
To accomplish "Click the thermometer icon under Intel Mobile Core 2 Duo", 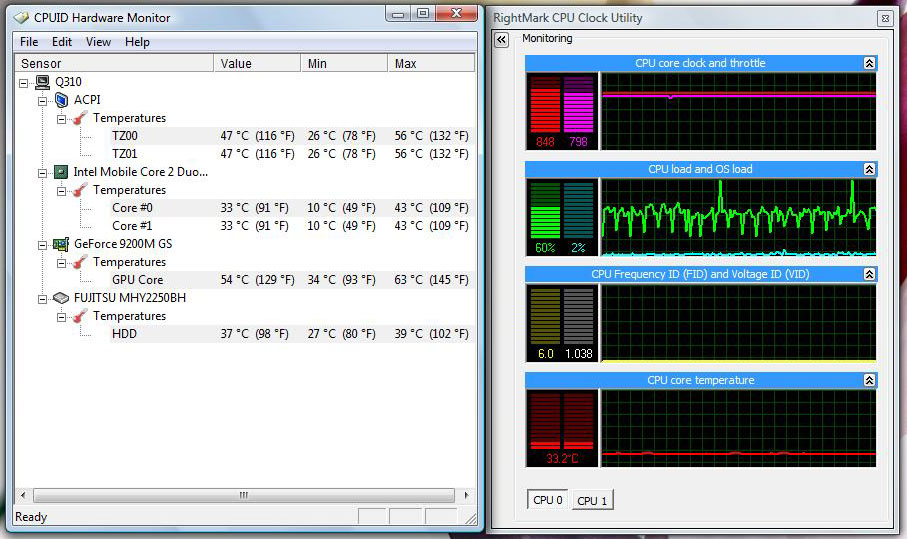I will click(x=80, y=190).
